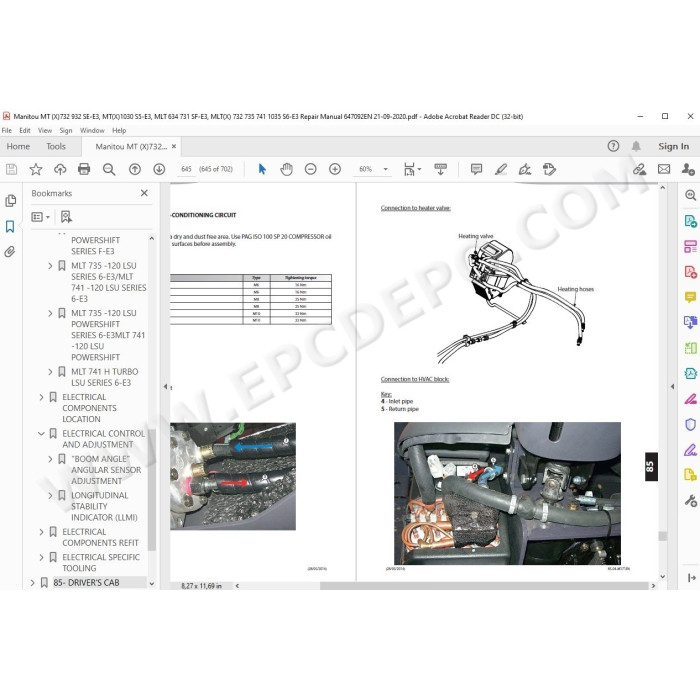Add new bookmark icon
Image resolution: width=700 pixels, height=700 pixels.
tap(66, 217)
